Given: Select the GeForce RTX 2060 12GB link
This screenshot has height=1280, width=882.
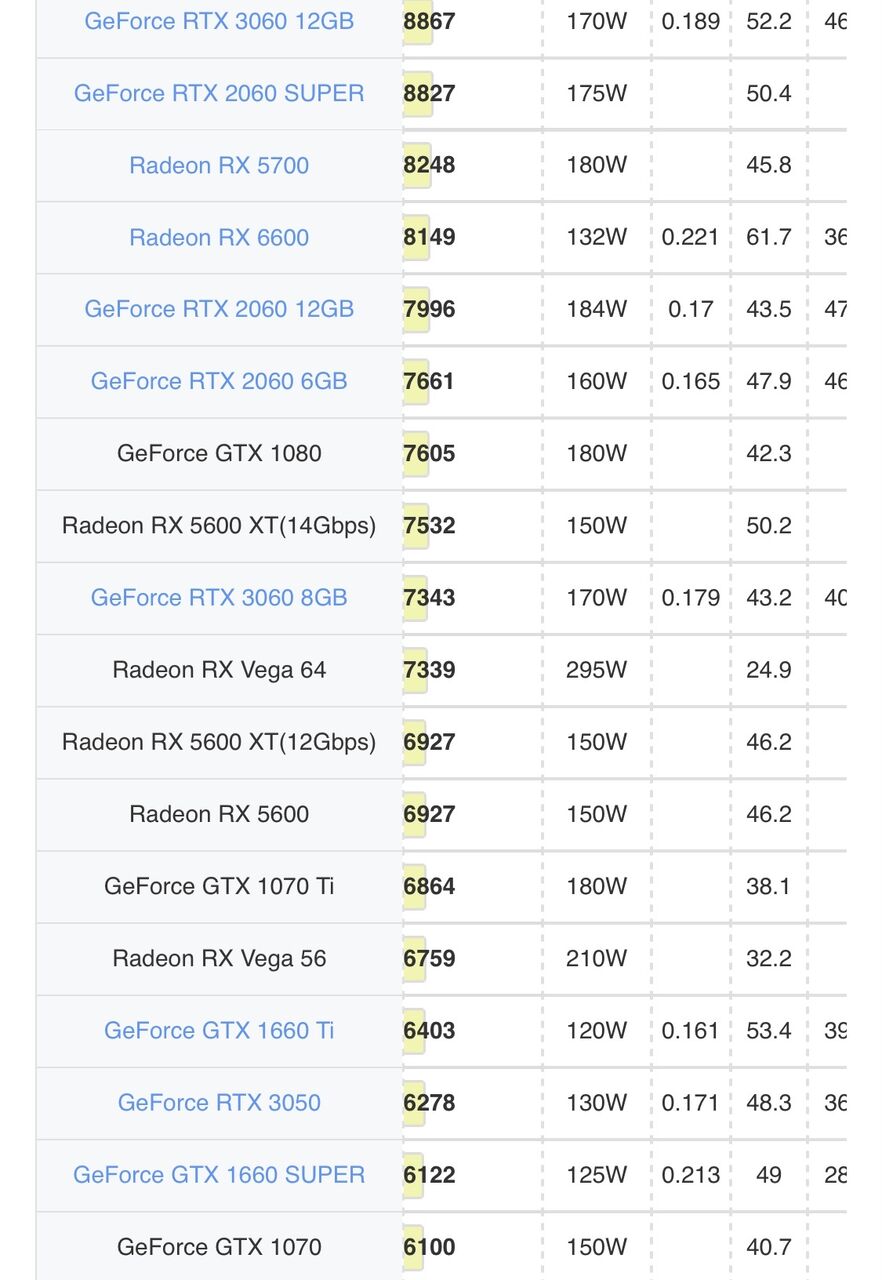Looking at the screenshot, I should point(219,309).
